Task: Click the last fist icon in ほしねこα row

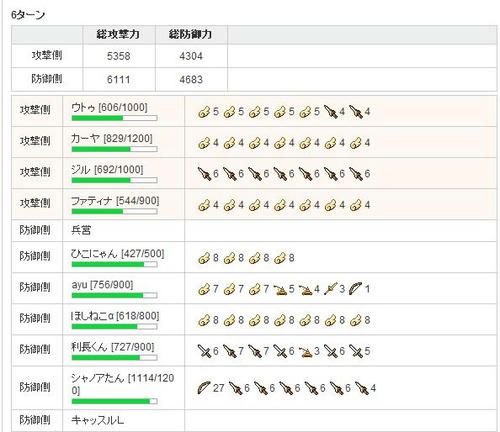Action: click(x=355, y=320)
